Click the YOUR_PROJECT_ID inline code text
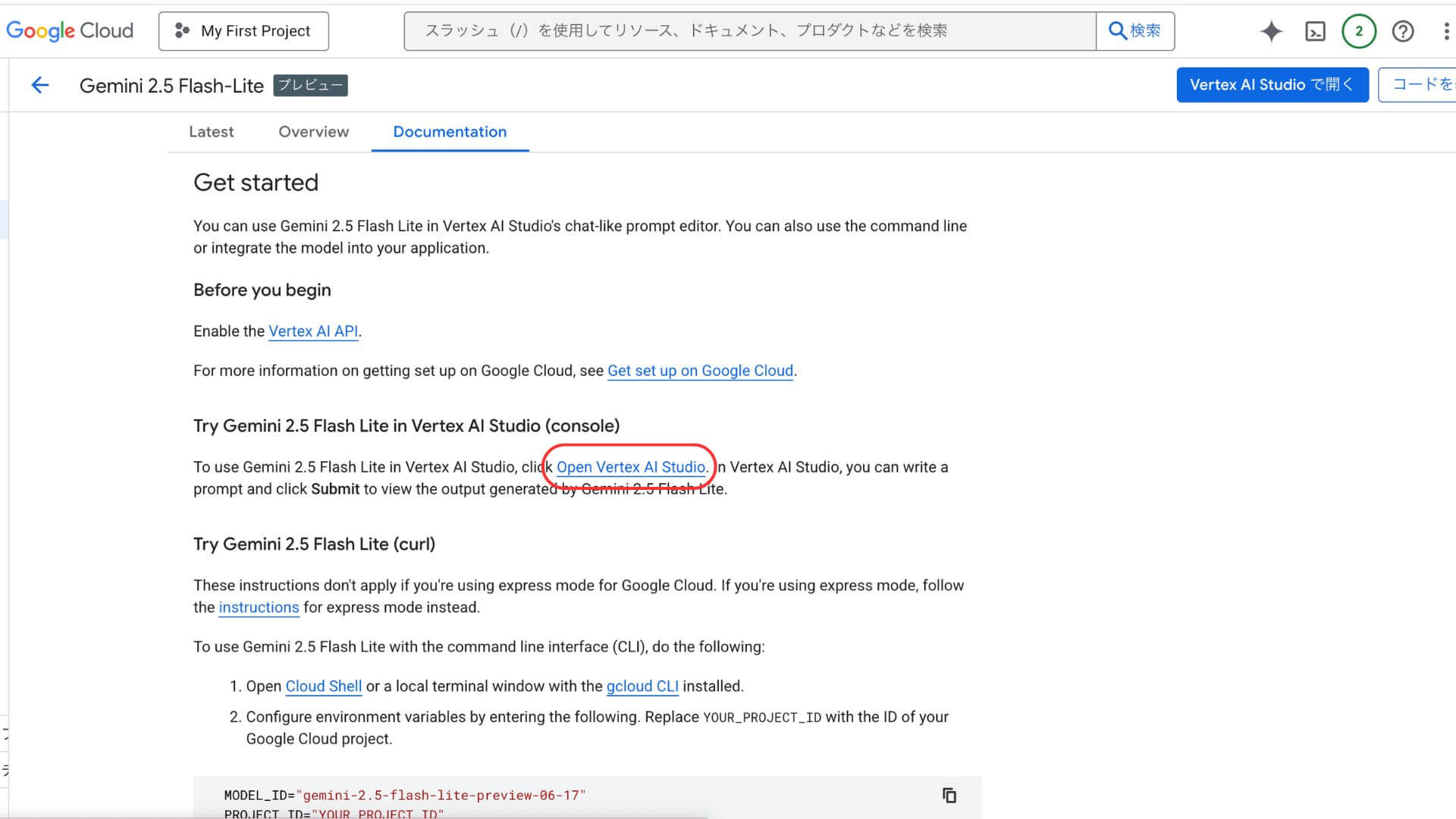1456x819 pixels. click(x=762, y=718)
